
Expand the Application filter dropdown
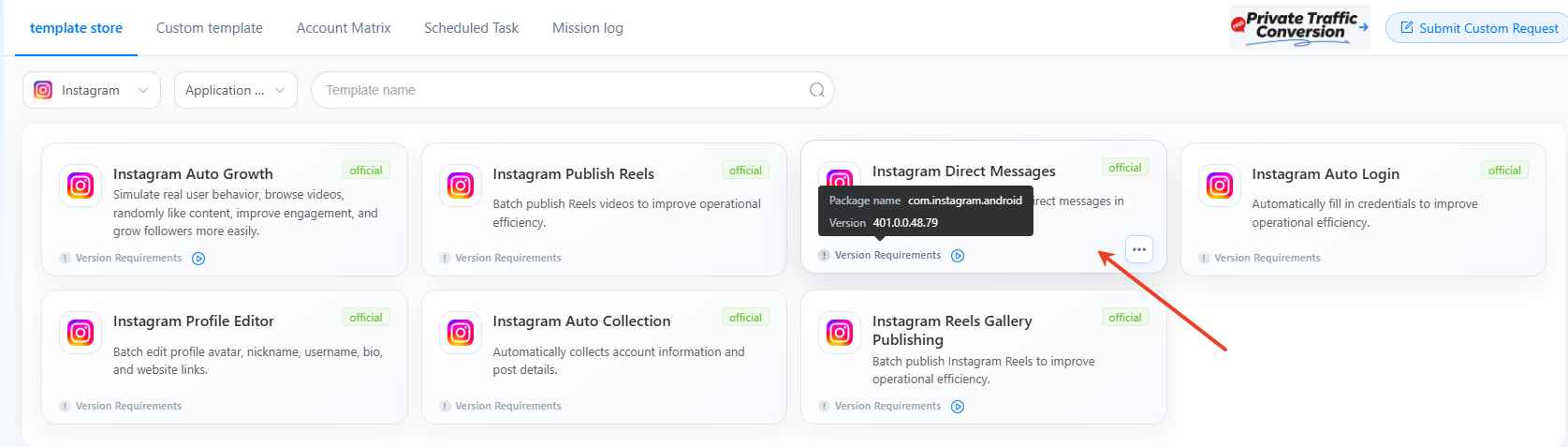(236, 90)
